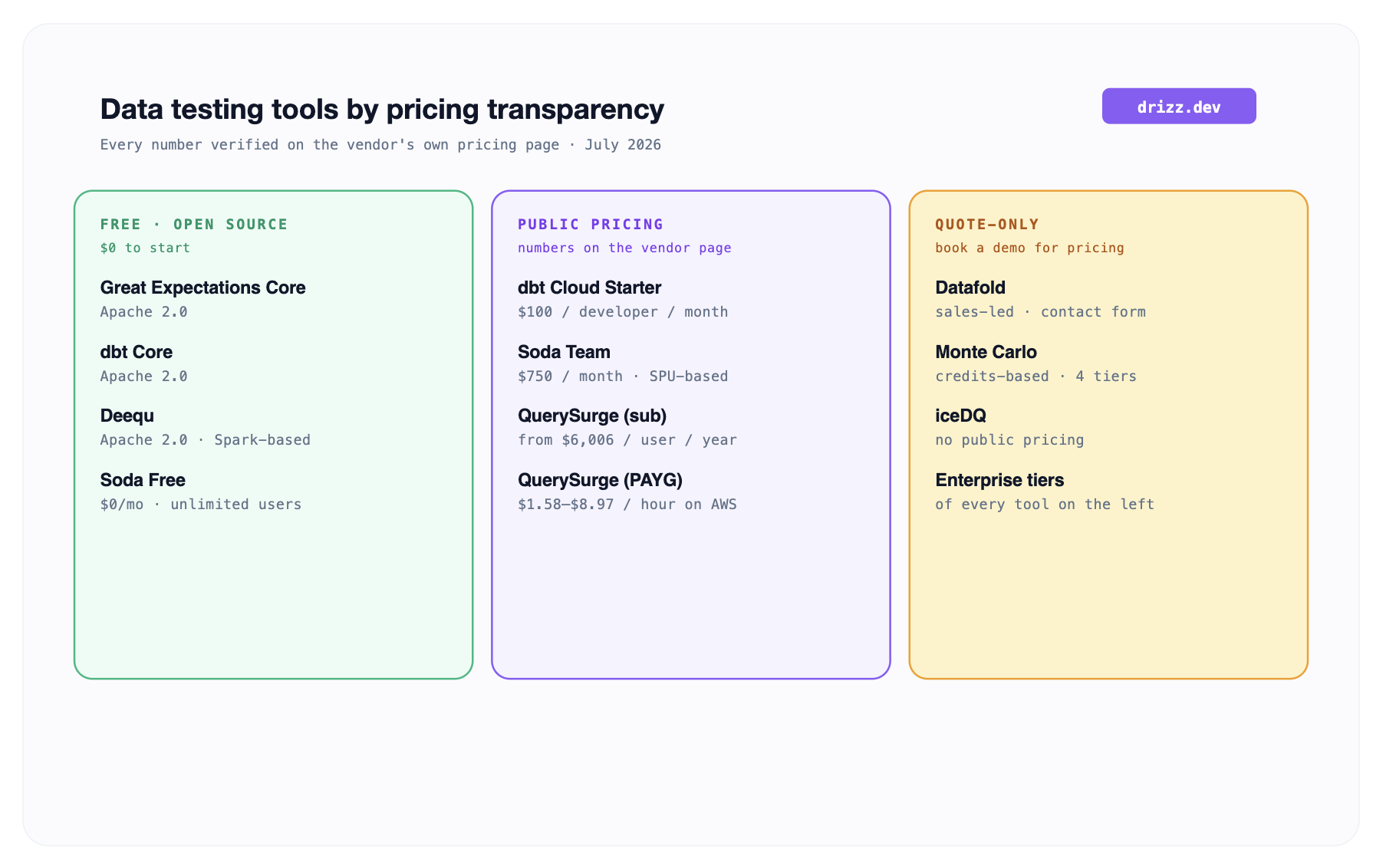Image resolution: width=1396 pixels, height=868 pixels.
Task: Click the PUBLIC PRICING column heading
Action: 591,224
